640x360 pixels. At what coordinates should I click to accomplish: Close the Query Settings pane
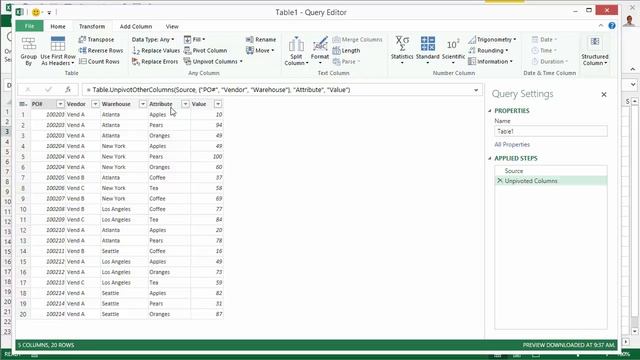[x=604, y=94]
